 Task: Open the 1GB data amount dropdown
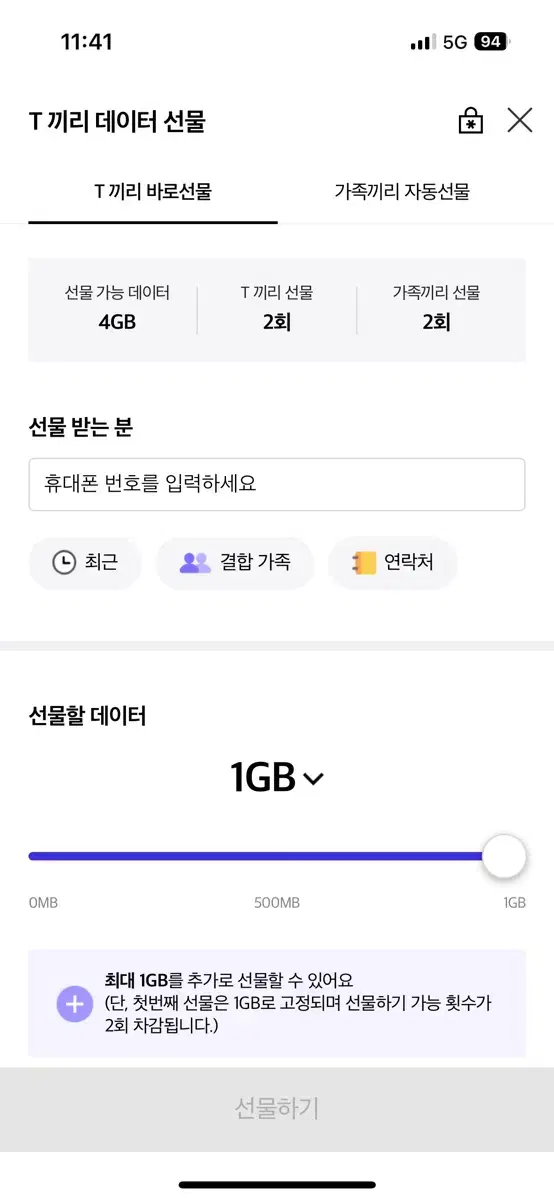(x=277, y=777)
